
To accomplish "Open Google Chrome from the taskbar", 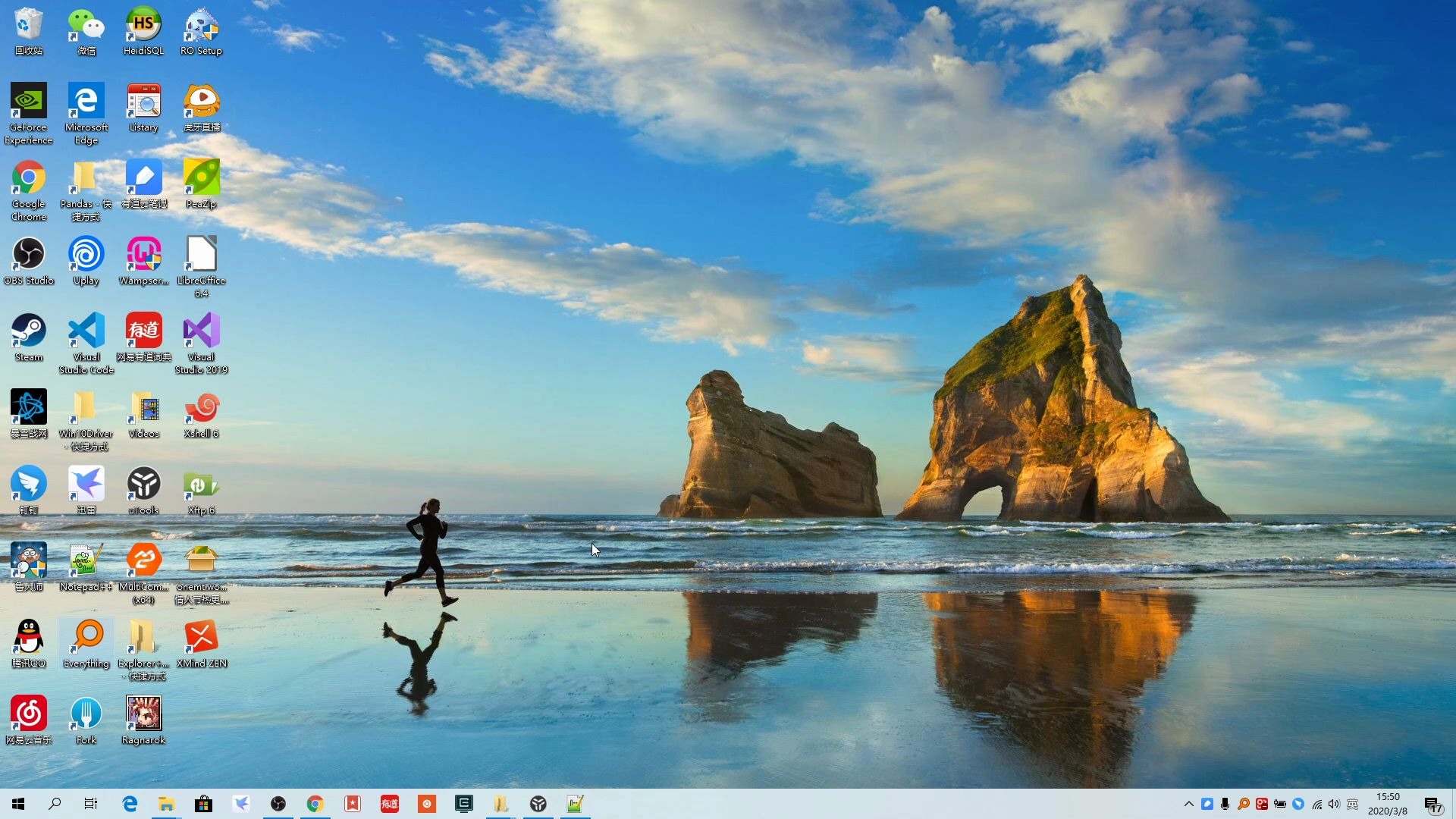I will pos(315,804).
